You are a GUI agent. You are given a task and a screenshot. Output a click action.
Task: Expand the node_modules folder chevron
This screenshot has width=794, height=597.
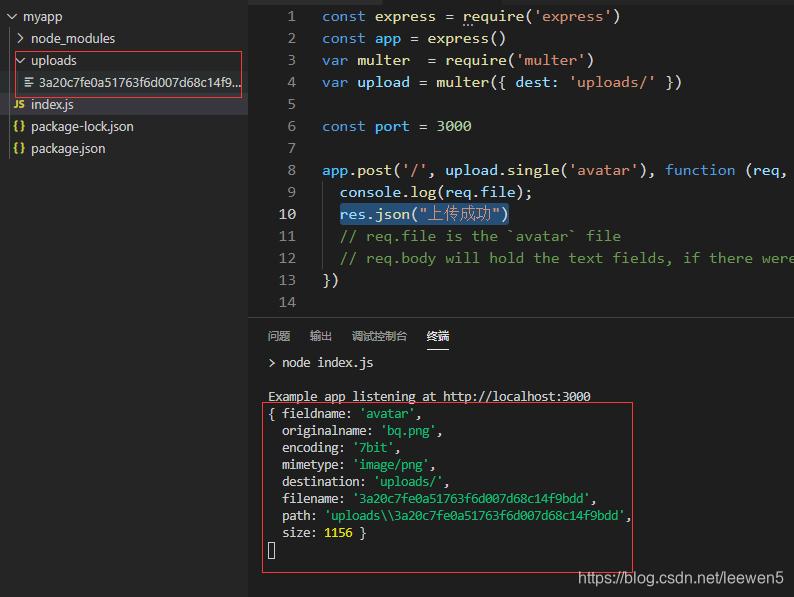click(x=20, y=38)
